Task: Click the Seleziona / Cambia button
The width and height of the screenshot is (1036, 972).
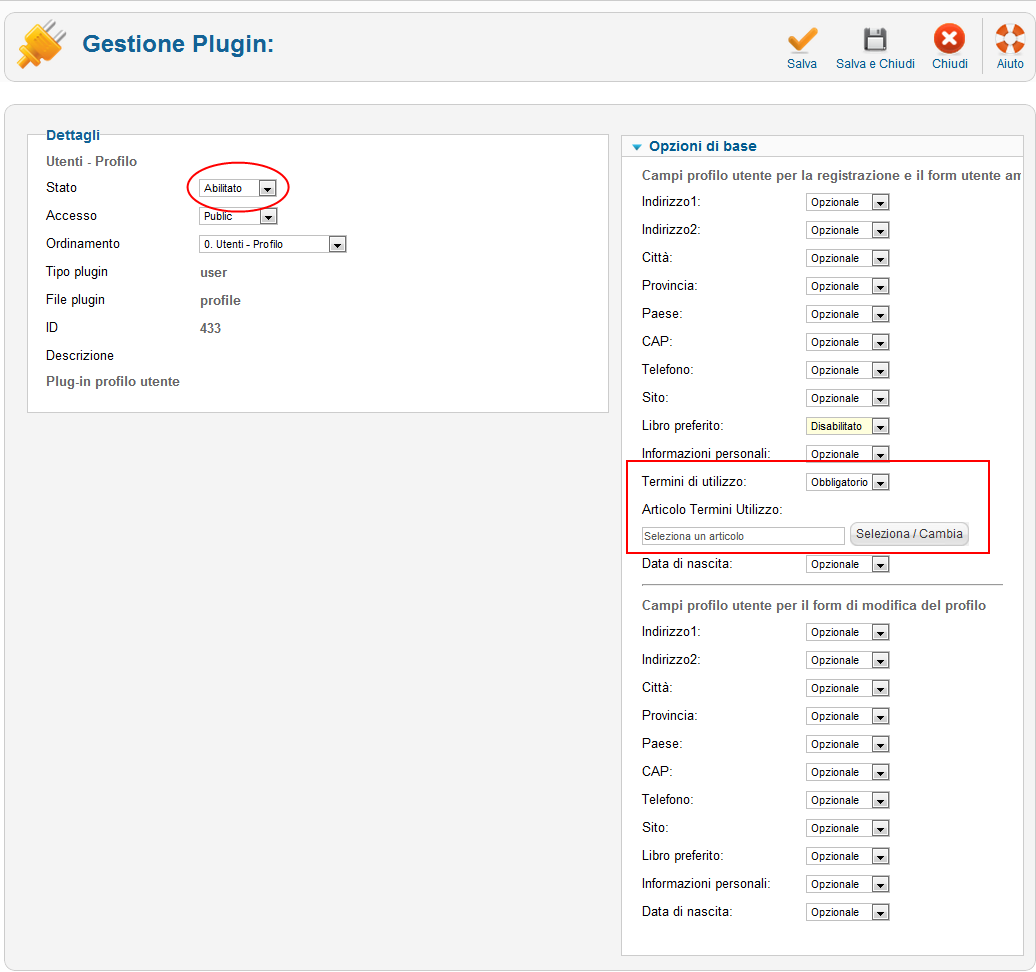Action: tap(909, 534)
